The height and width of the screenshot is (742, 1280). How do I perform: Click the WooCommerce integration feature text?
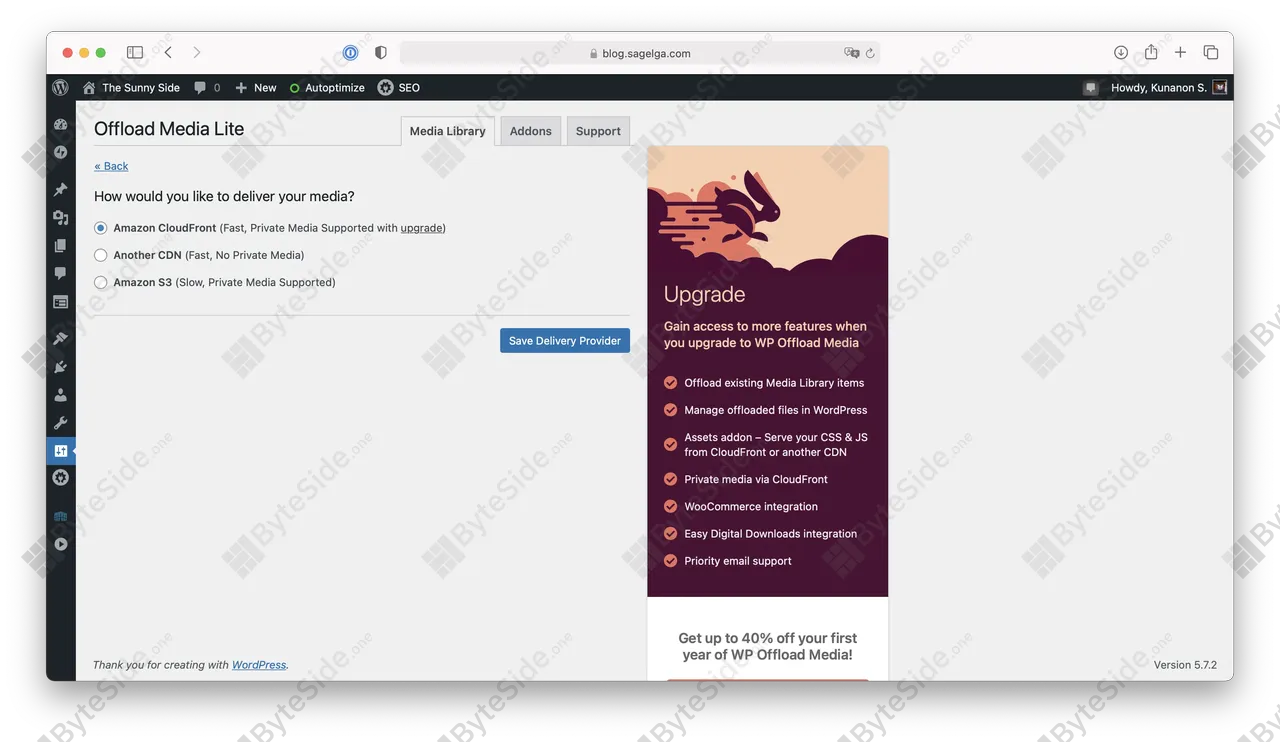coord(751,507)
